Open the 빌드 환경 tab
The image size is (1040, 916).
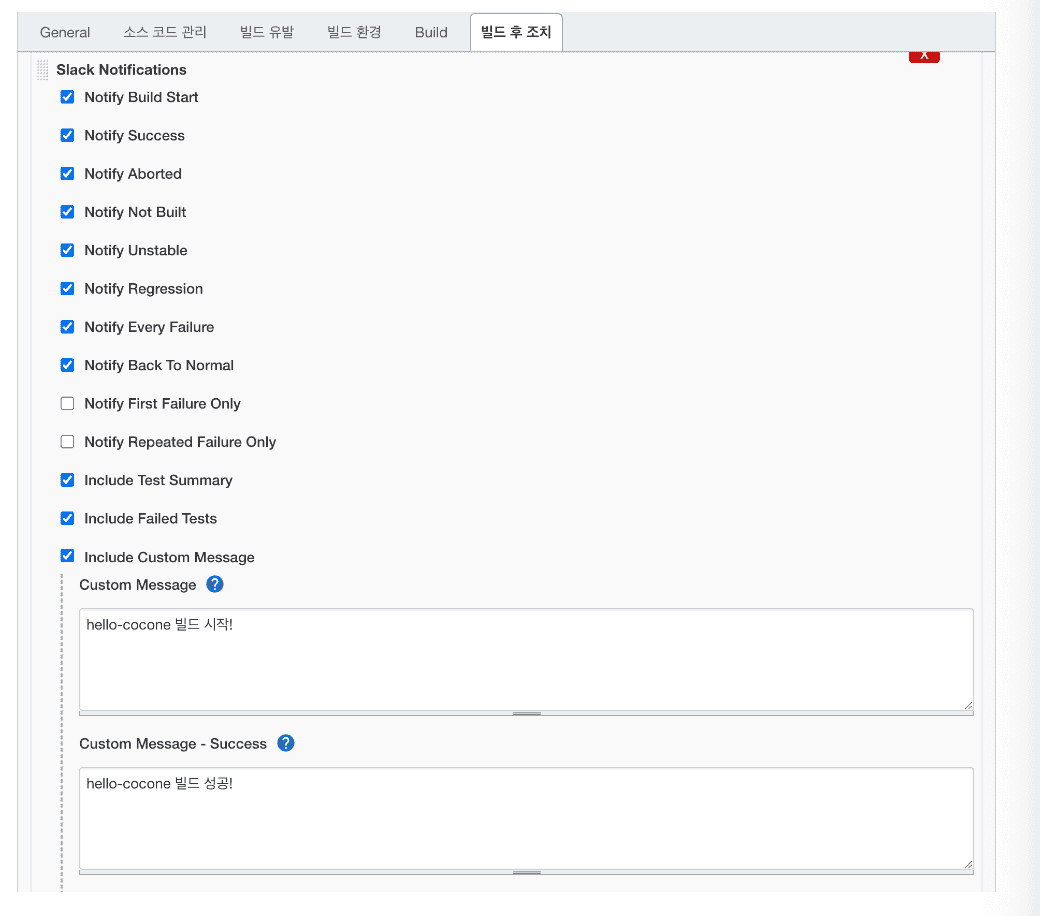tap(354, 32)
